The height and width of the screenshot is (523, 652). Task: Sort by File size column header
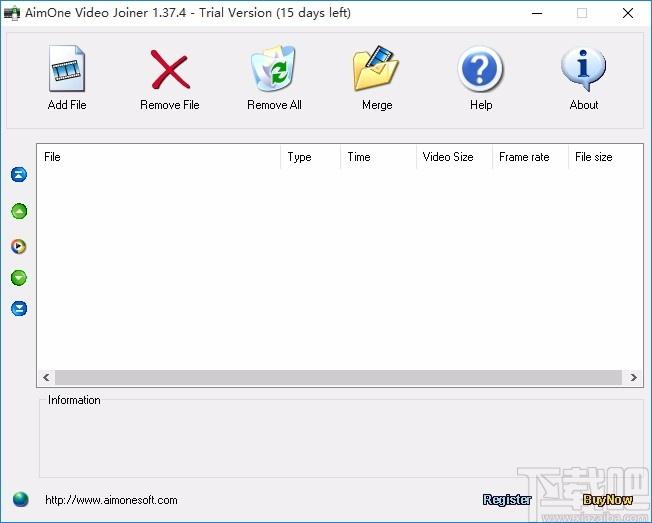[x=606, y=157]
